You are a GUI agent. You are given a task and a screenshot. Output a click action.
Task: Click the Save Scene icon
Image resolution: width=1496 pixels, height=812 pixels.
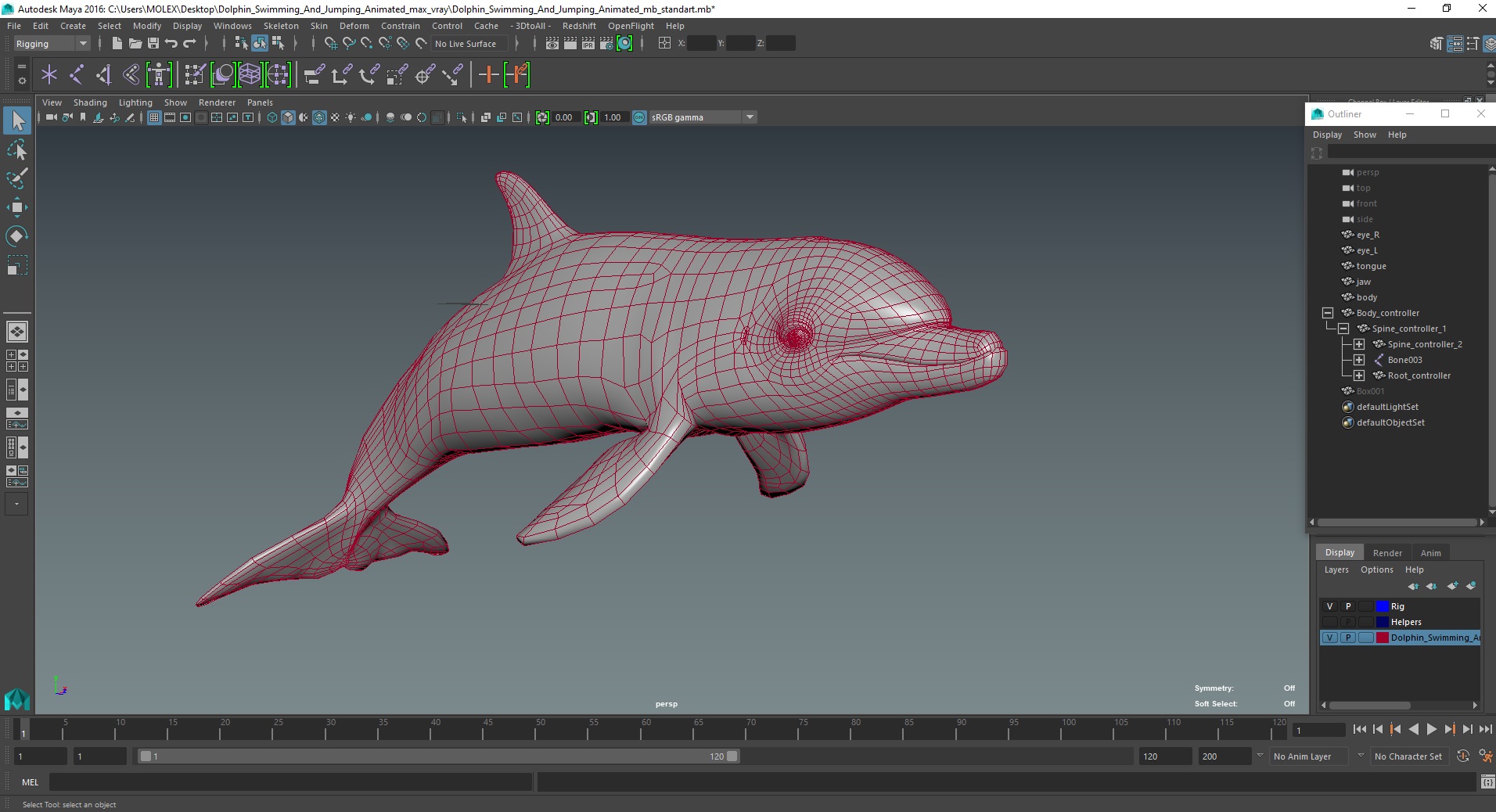[x=153, y=44]
